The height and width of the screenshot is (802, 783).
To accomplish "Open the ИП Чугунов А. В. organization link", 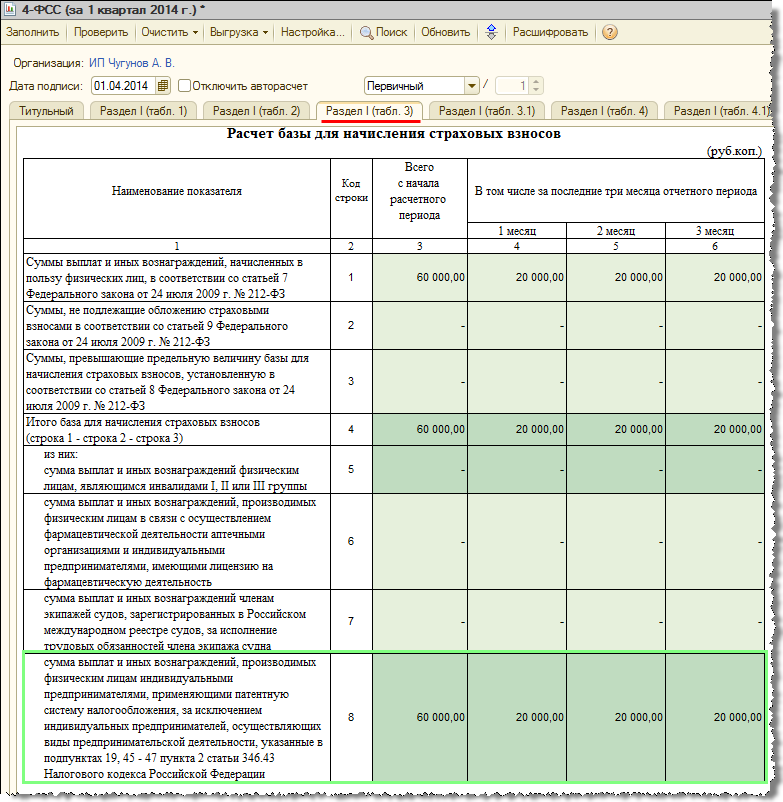I will (x=131, y=62).
